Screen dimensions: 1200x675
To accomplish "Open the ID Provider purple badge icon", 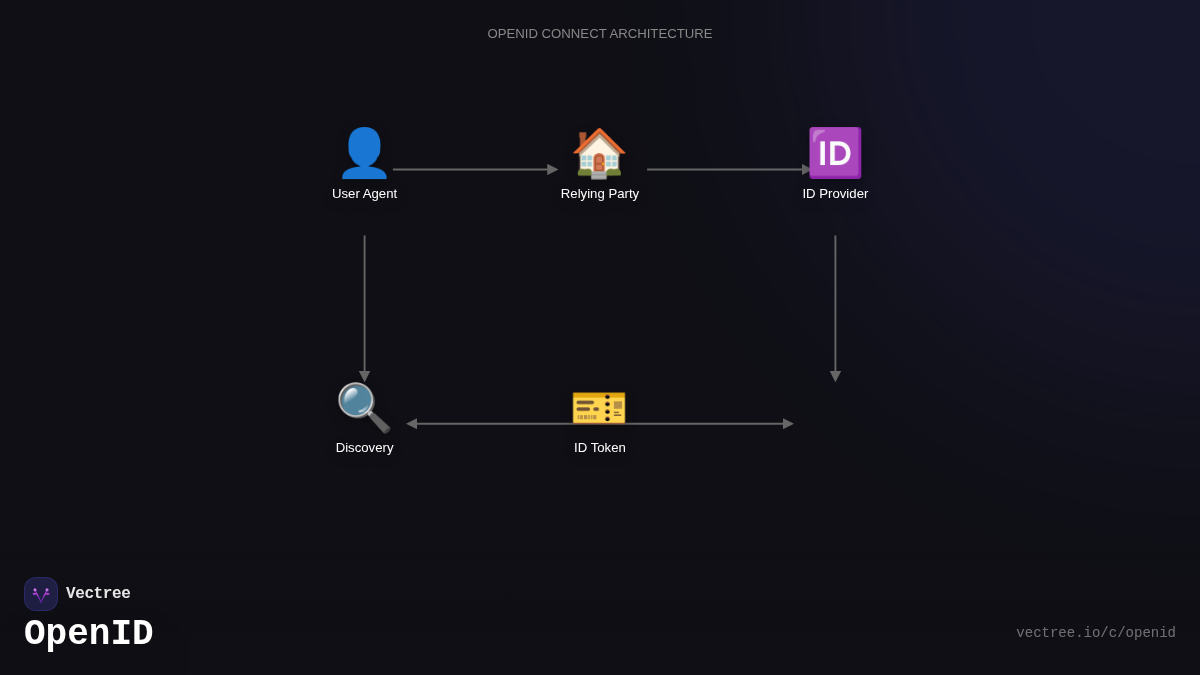I will (835, 152).
